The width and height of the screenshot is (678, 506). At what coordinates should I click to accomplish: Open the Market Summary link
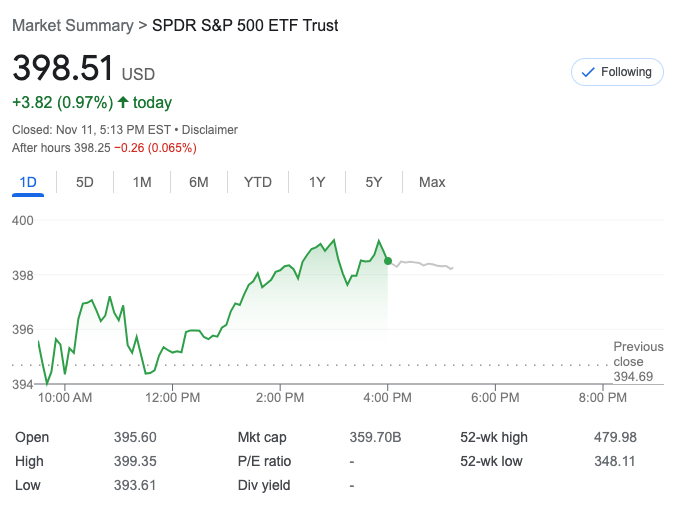tap(73, 25)
